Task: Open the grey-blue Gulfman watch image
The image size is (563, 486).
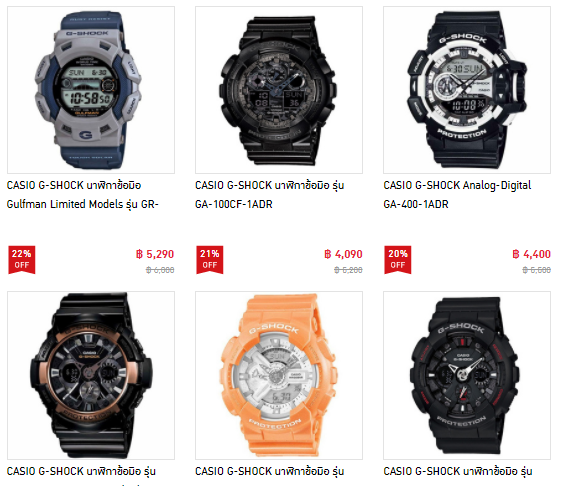Action: pos(91,90)
